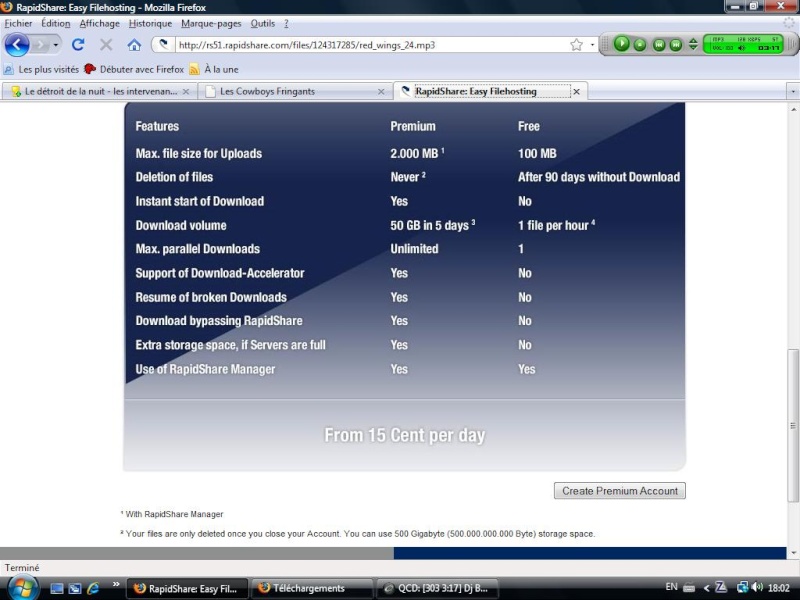Click the 2.000 MB premium value
The width and height of the screenshot is (800, 600).
(417, 153)
